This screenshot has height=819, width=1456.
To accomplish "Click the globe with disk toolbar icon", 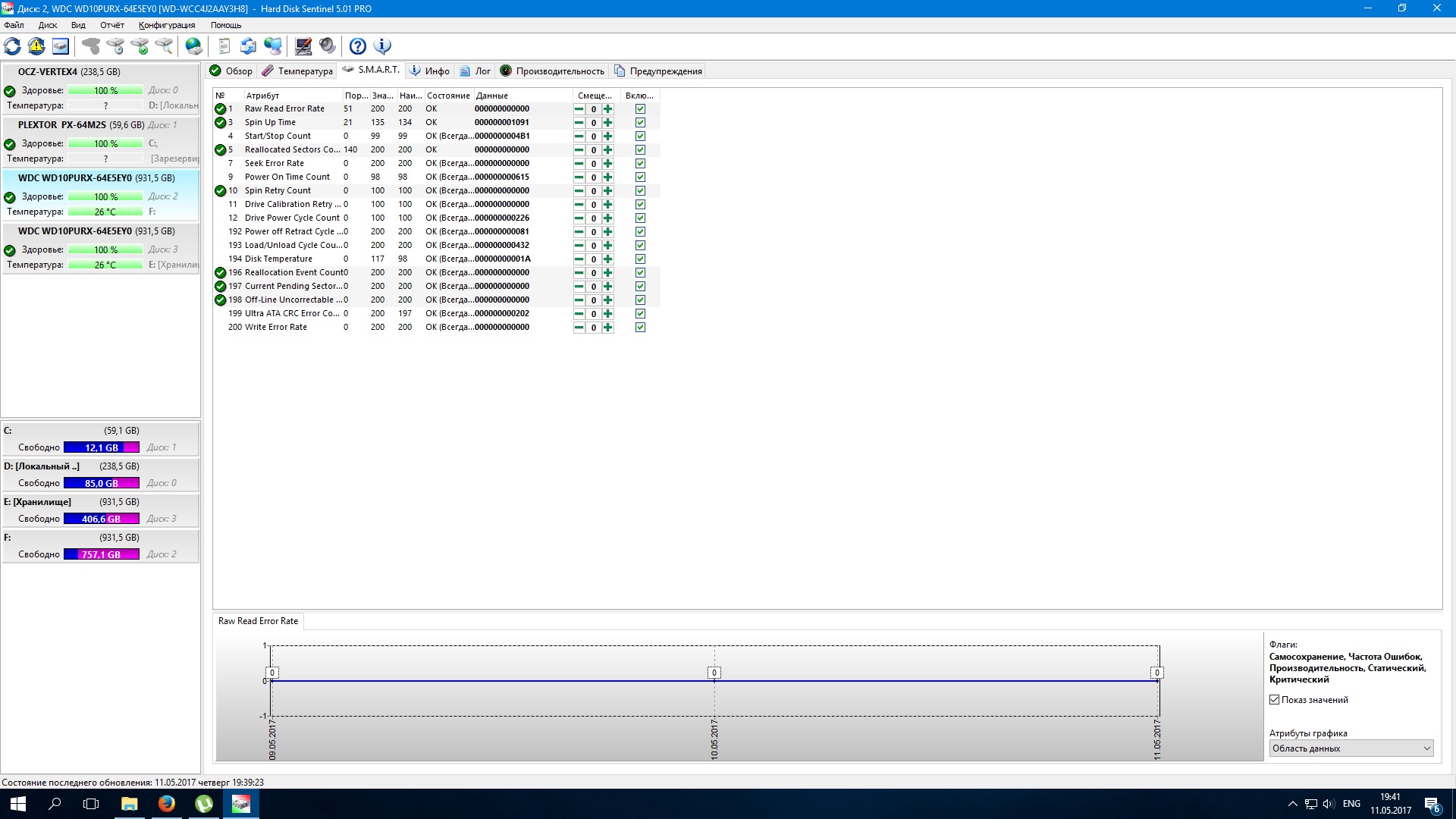I will click(x=194, y=46).
